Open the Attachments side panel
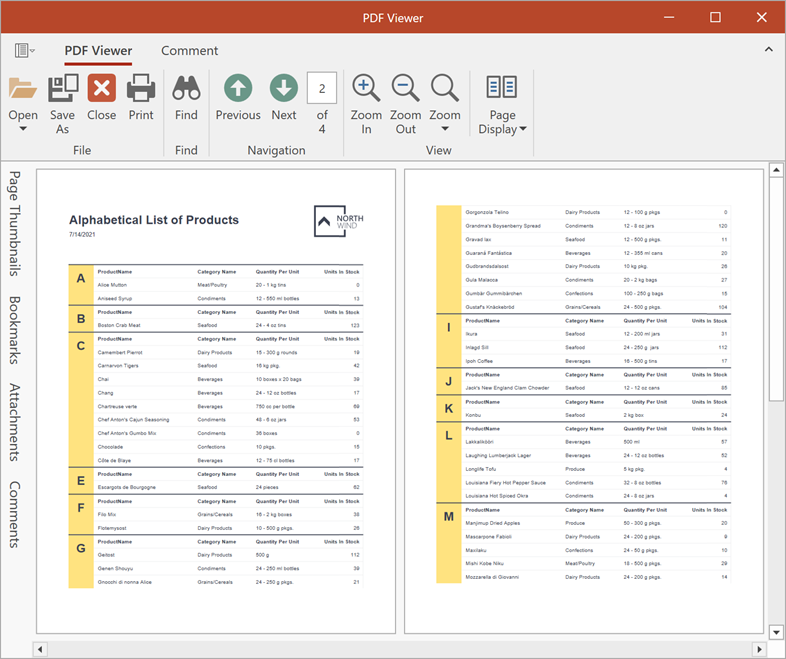Viewport: 786px width, 659px height. pos(15,422)
